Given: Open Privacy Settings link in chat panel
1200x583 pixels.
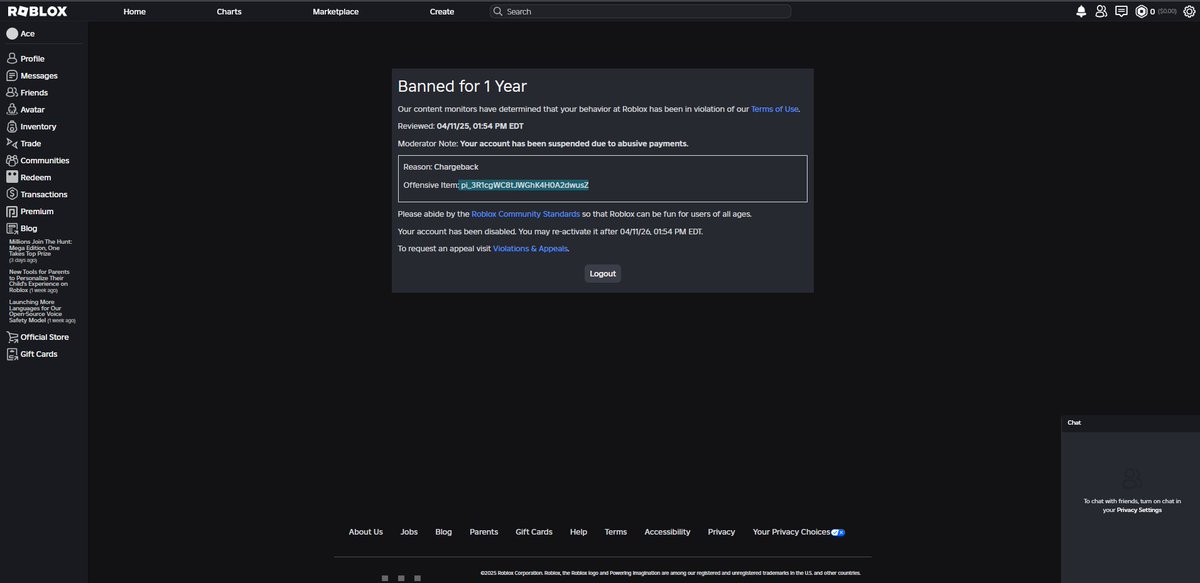Looking at the screenshot, I should click(x=1139, y=510).
